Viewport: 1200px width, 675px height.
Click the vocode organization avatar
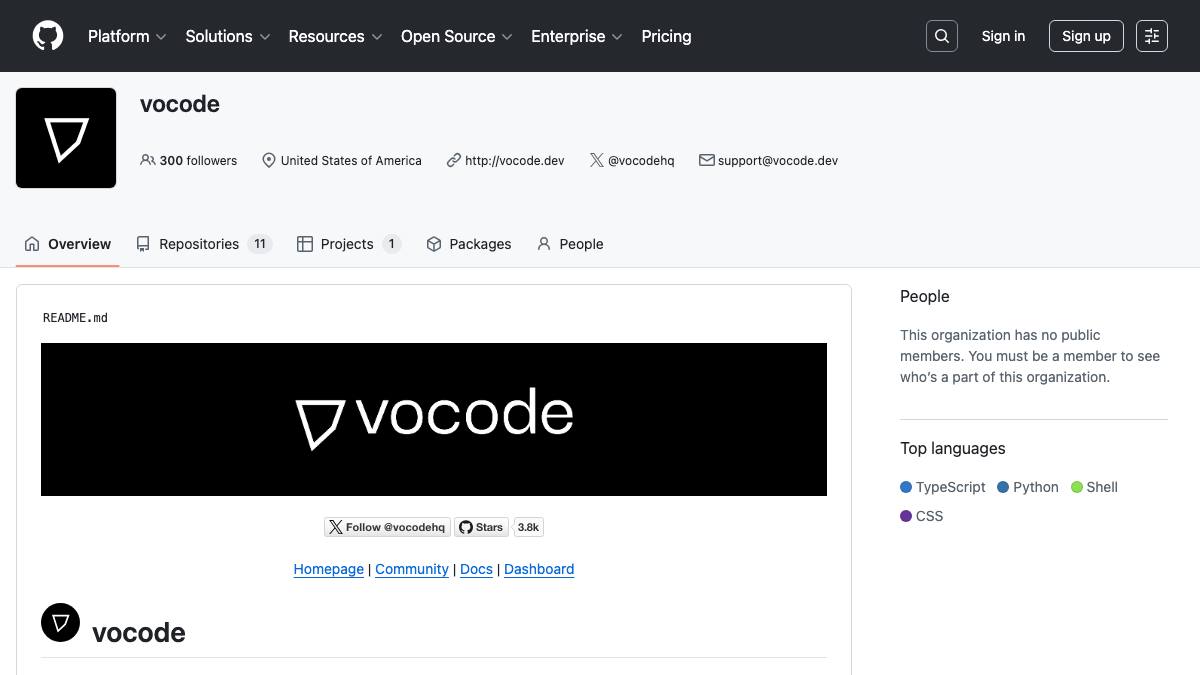tap(66, 138)
